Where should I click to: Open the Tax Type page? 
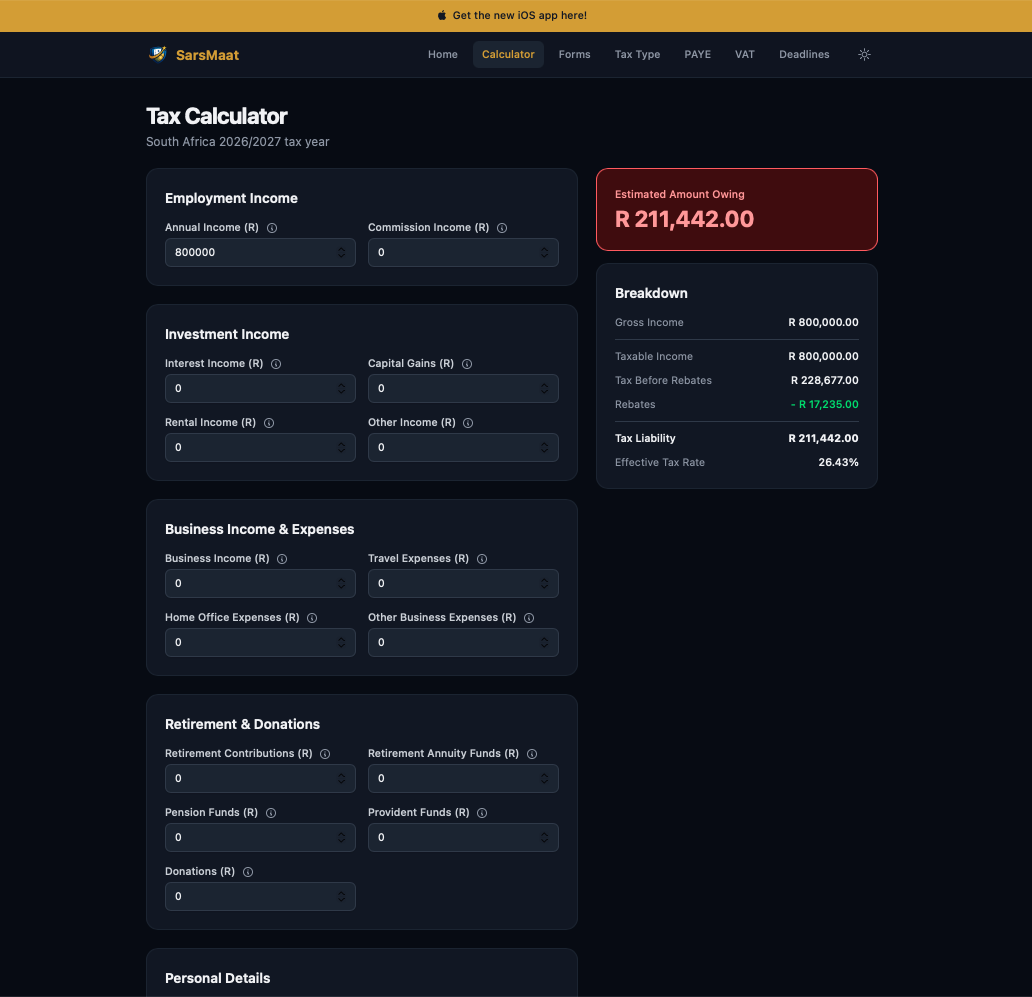click(x=637, y=55)
